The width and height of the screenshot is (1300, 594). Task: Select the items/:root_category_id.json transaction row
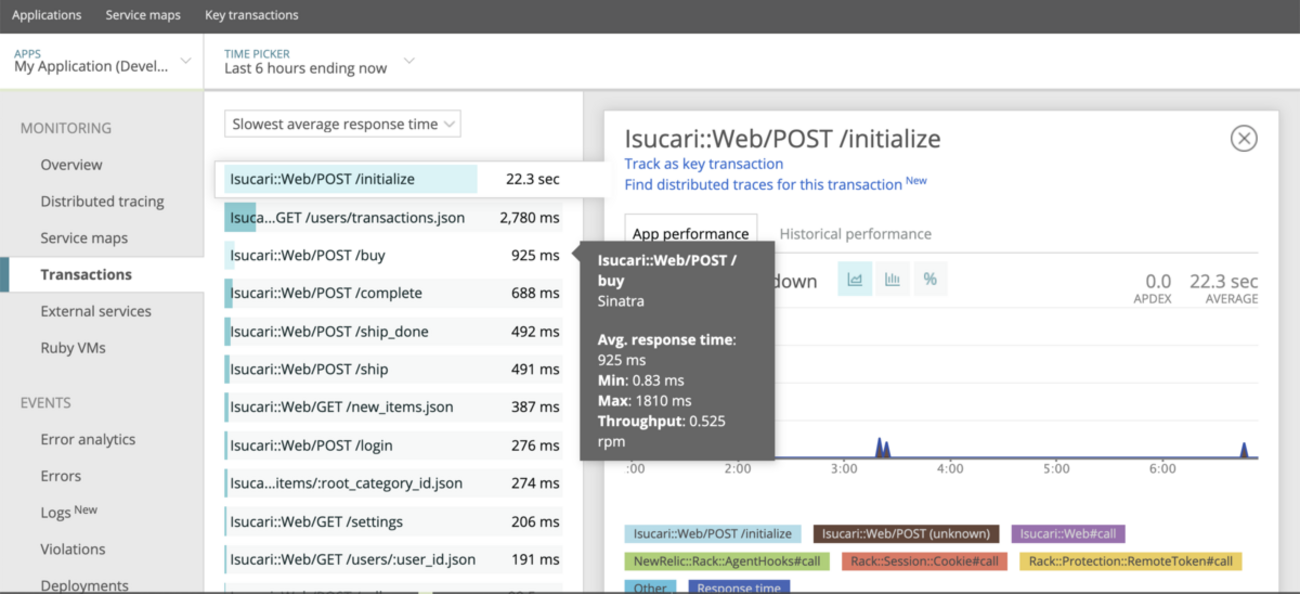(x=393, y=483)
